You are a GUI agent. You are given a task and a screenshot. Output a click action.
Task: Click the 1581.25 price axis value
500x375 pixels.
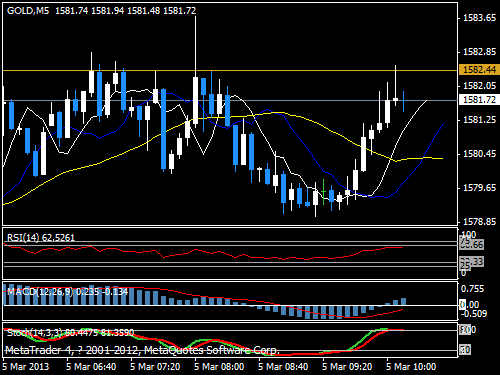pos(480,120)
